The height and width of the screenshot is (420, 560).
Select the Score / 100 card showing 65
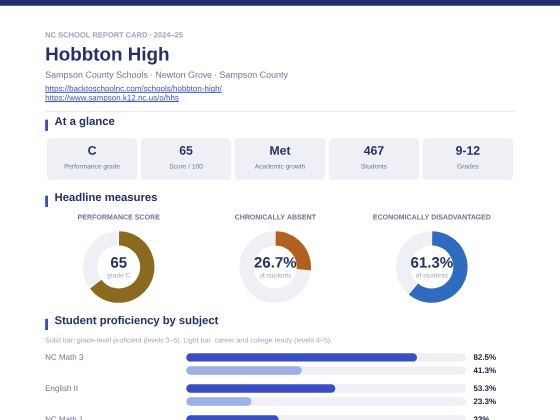(186, 159)
